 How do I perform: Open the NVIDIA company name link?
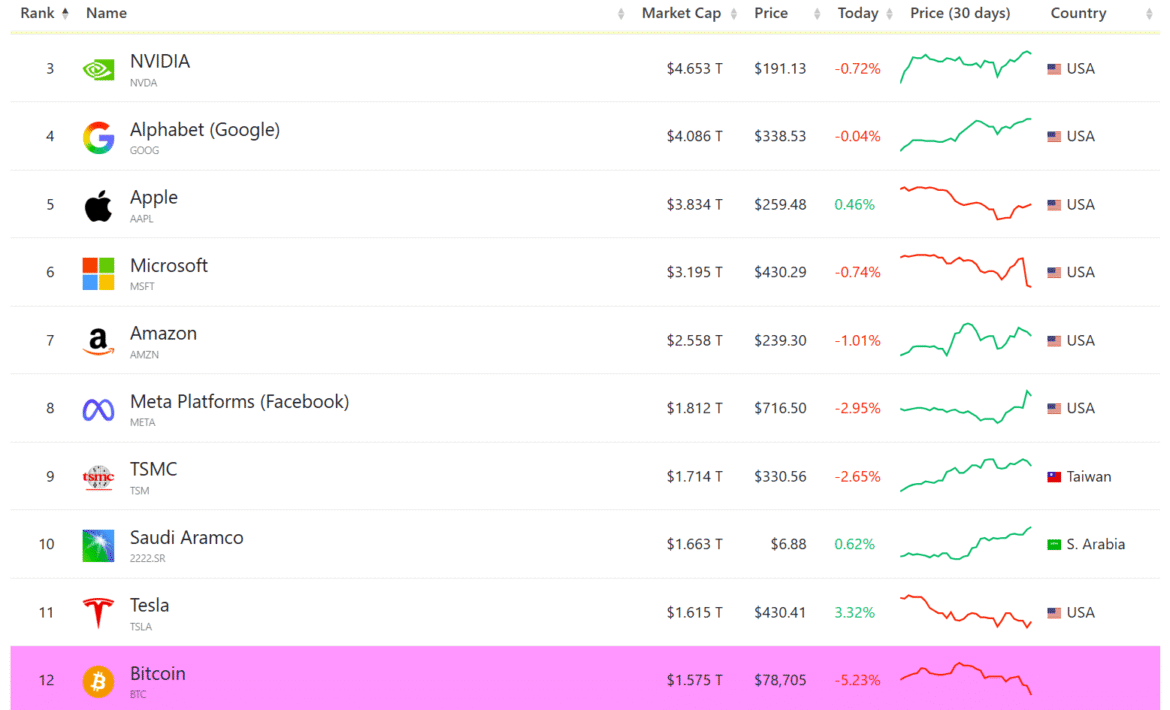[x=160, y=61]
